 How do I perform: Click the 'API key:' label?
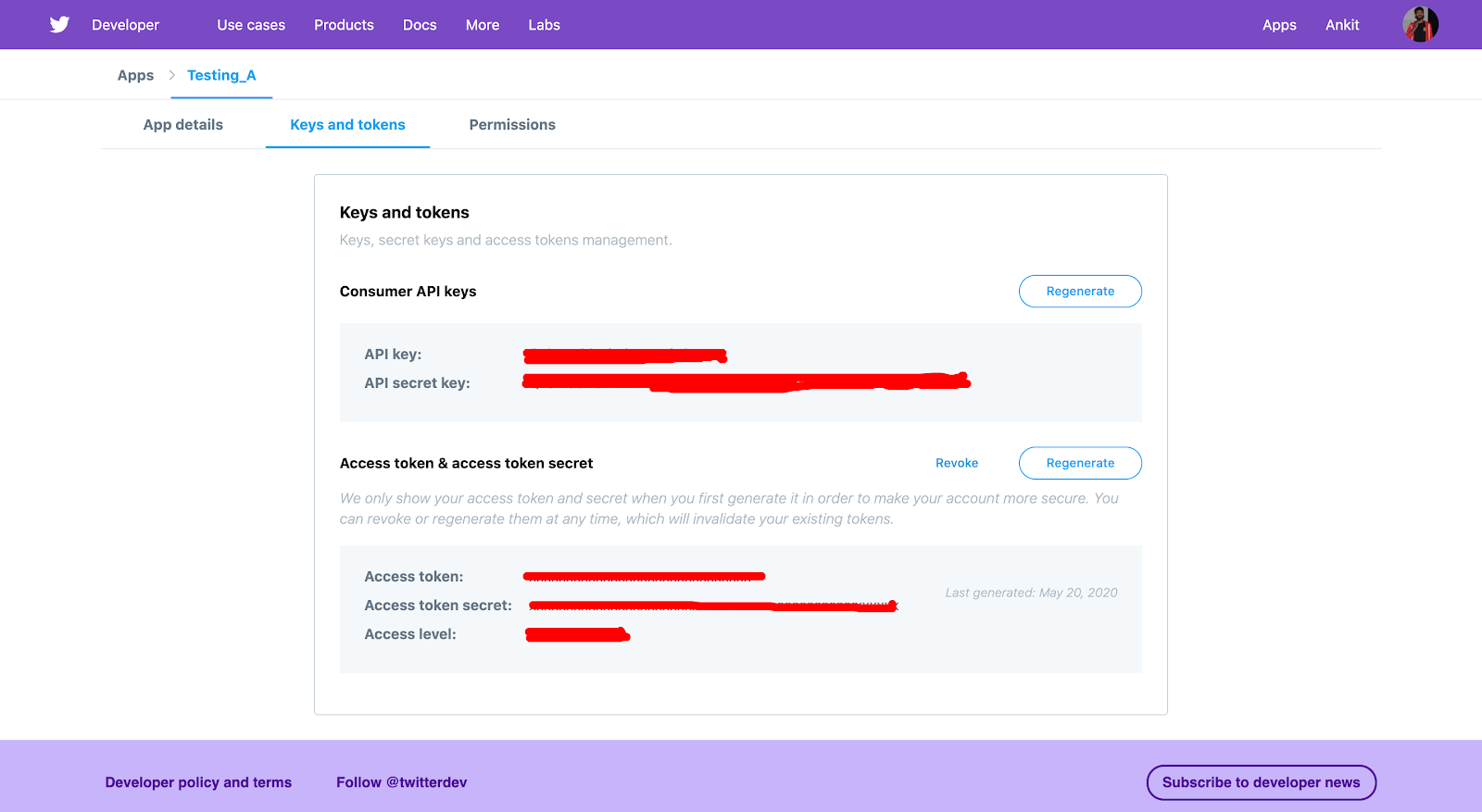coord(393,355)
